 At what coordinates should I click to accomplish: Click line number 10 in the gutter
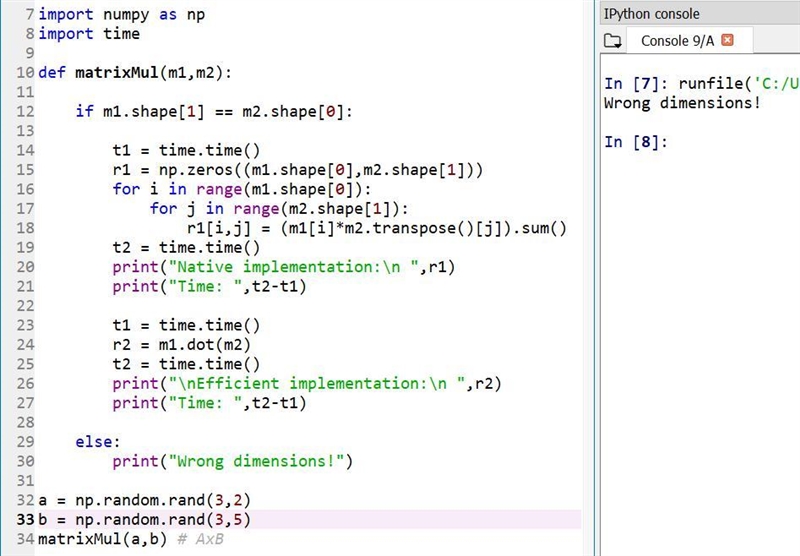(x=25, y=72)
